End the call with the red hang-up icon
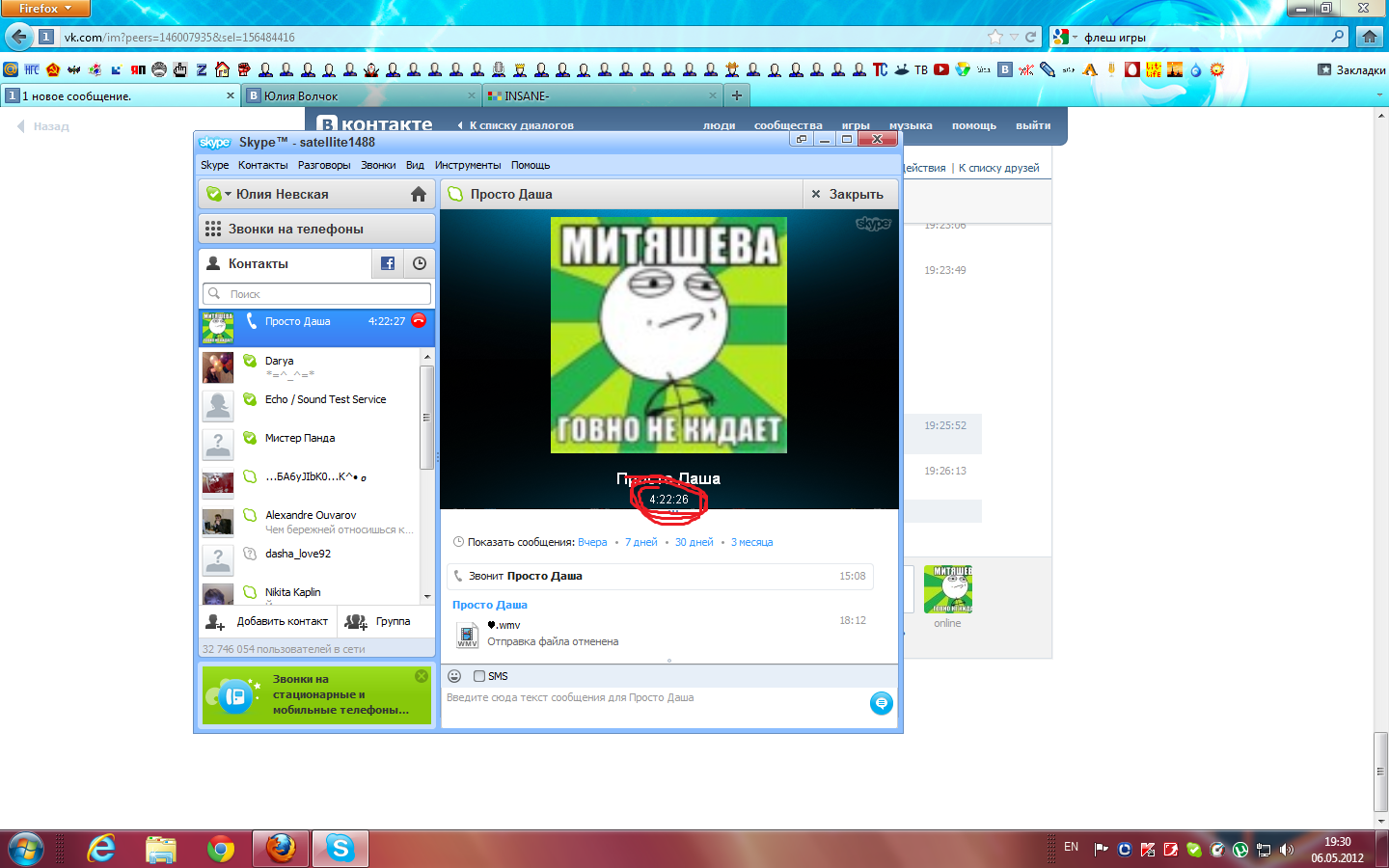1389x868 pixels. pyautogui.click(x=419, y=320)
